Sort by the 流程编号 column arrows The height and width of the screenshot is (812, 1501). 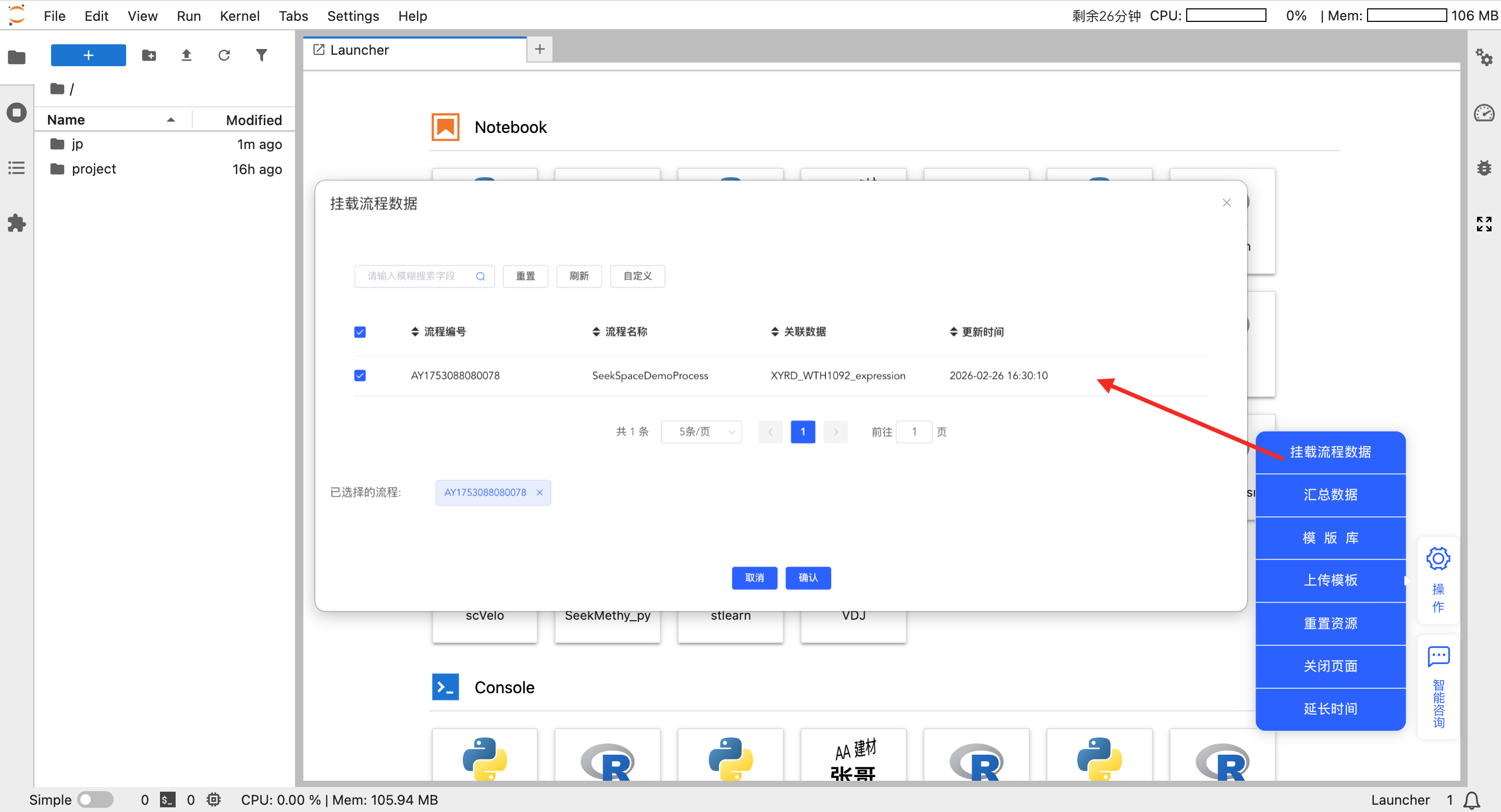(415, 332)
